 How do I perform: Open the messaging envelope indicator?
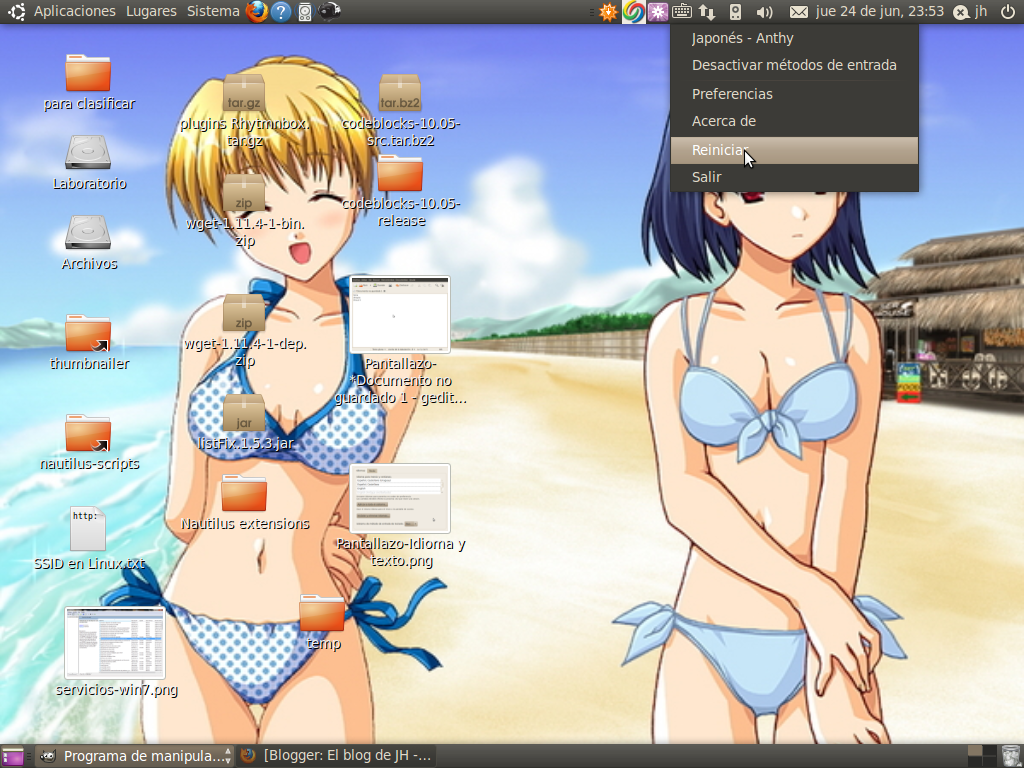(x=799, y=12)
